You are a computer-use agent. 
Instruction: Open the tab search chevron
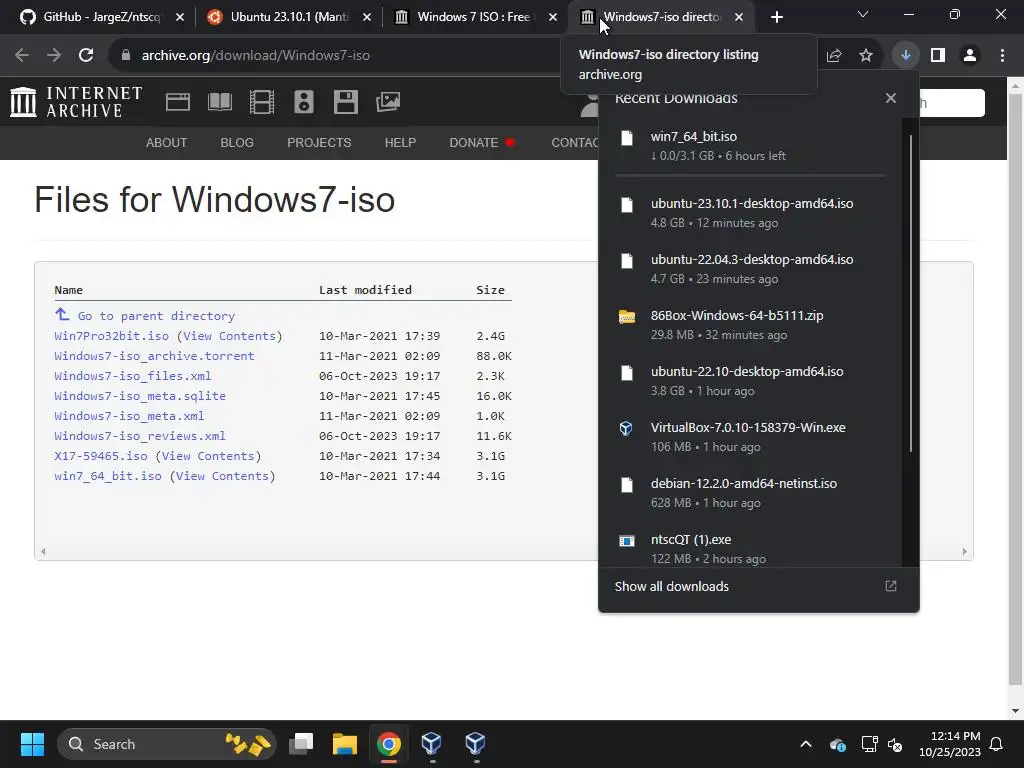pyautogui.click(x=863, y=14)
